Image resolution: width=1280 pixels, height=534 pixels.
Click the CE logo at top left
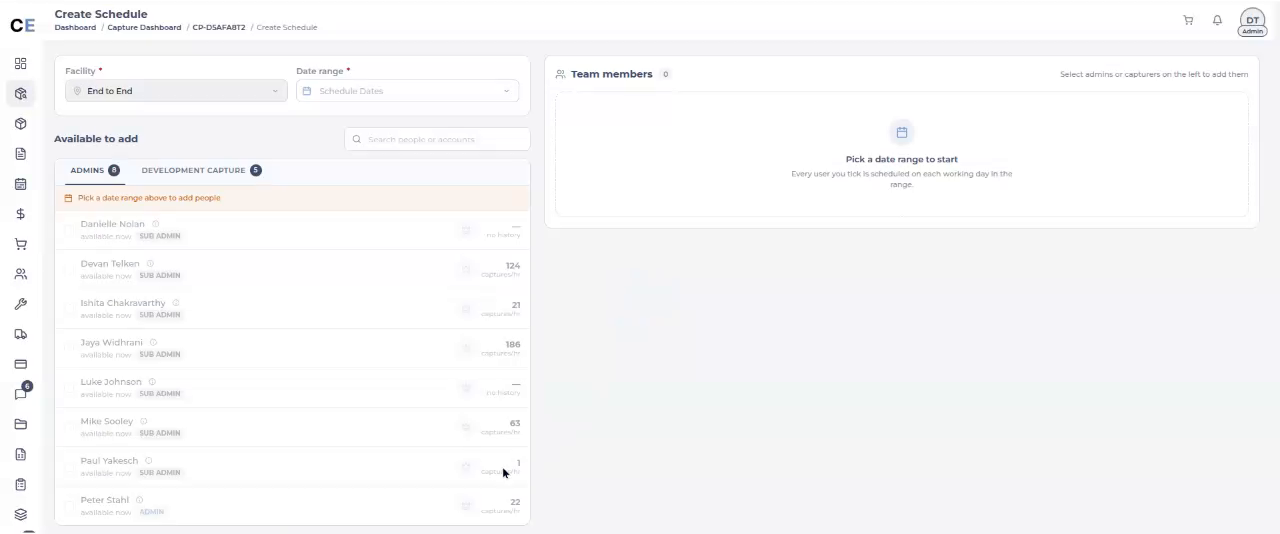(x=22, y=27)
